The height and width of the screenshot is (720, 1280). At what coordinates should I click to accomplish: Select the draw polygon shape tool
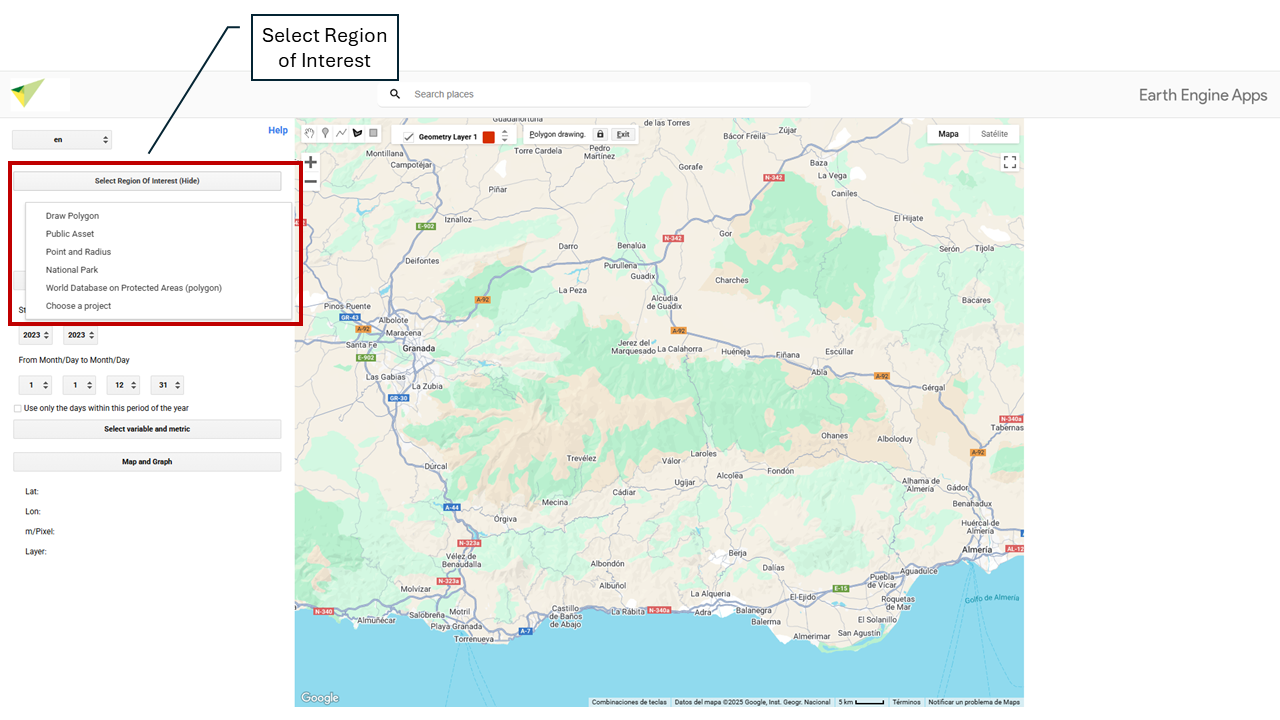(357, 133)
